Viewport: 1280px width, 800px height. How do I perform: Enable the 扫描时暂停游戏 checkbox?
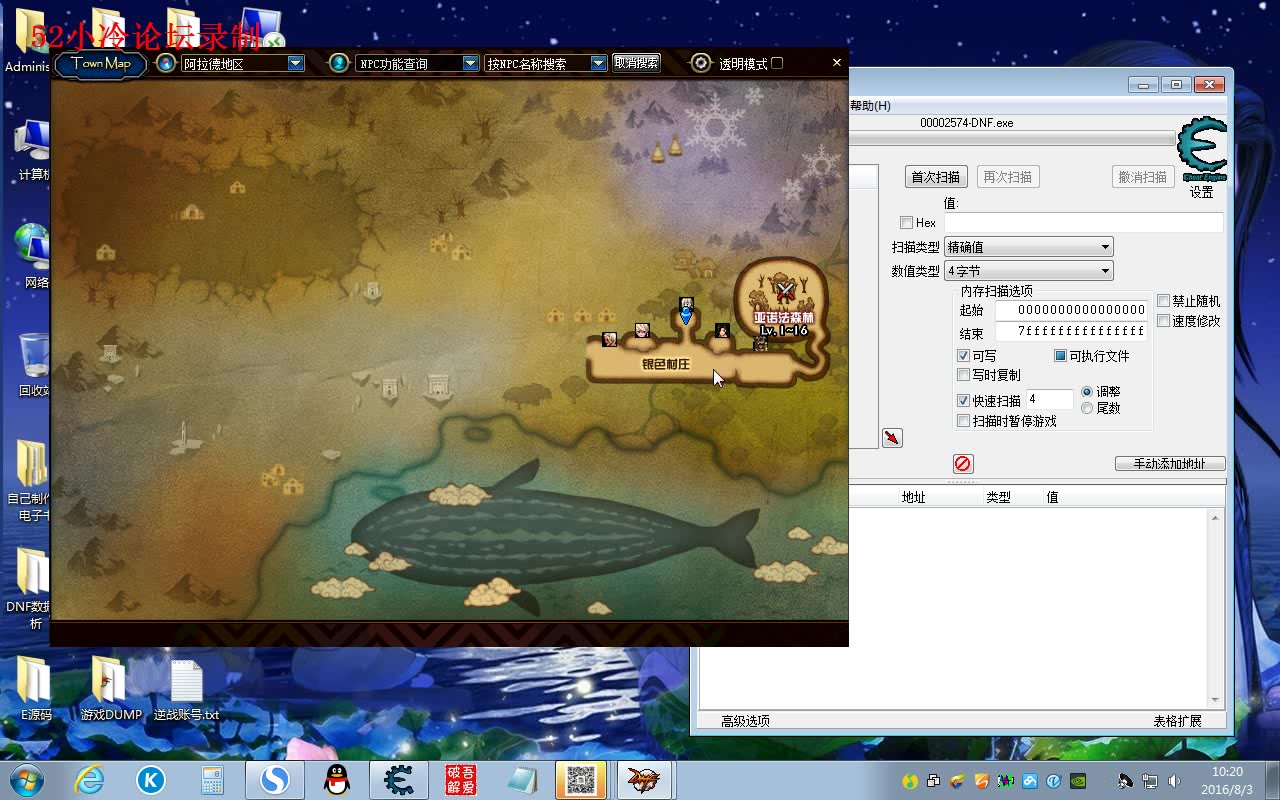[963, 421]
